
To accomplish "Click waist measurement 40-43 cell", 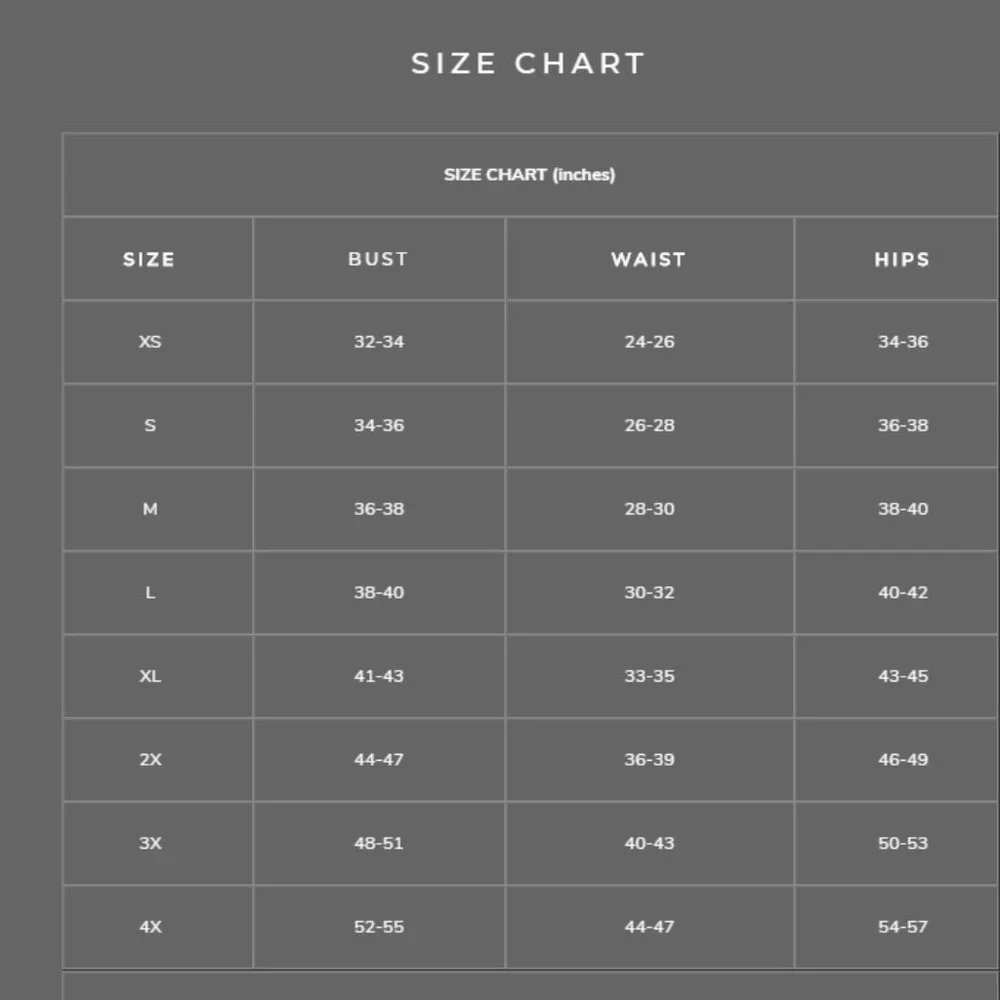I will [649, 842].
